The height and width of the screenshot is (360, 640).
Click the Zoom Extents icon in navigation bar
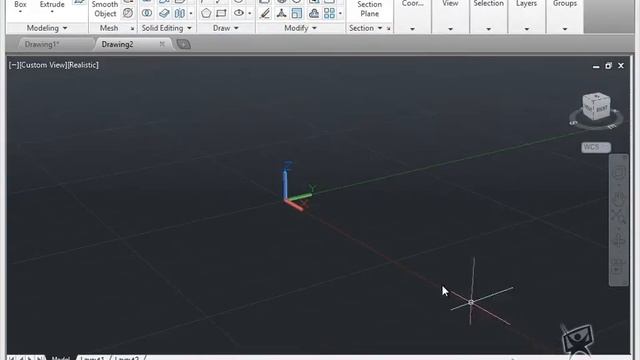click(x=618, y=216)
